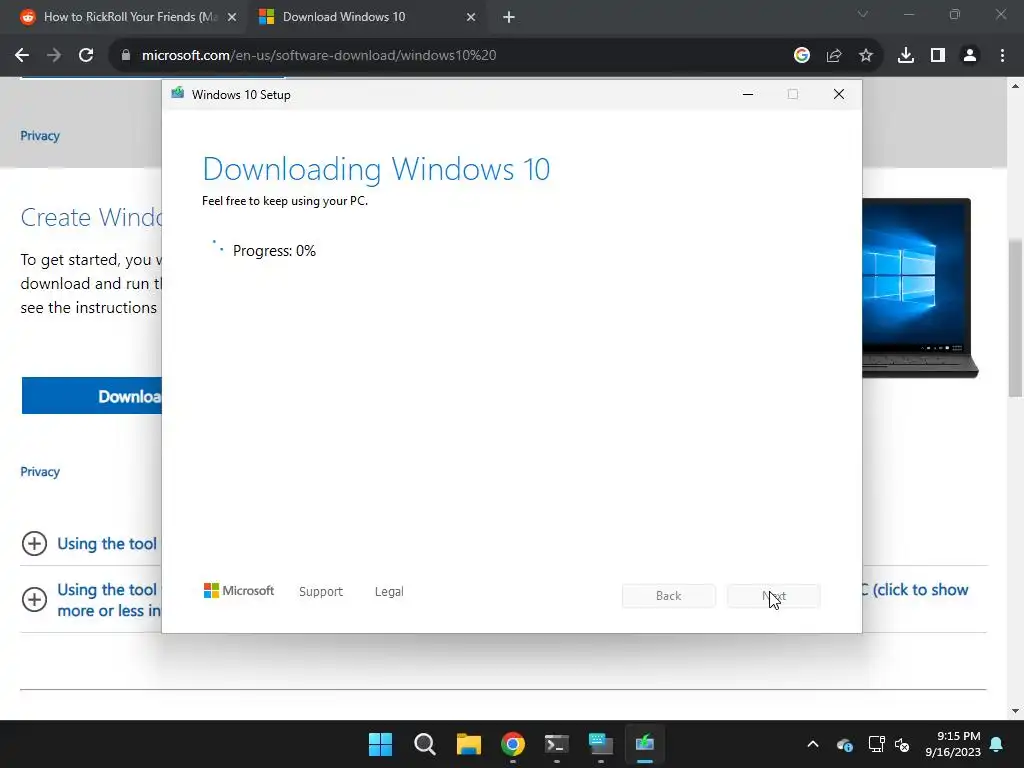Toggle Chrome side panel icon
The image size is (1024, 768).
[938, 56]
